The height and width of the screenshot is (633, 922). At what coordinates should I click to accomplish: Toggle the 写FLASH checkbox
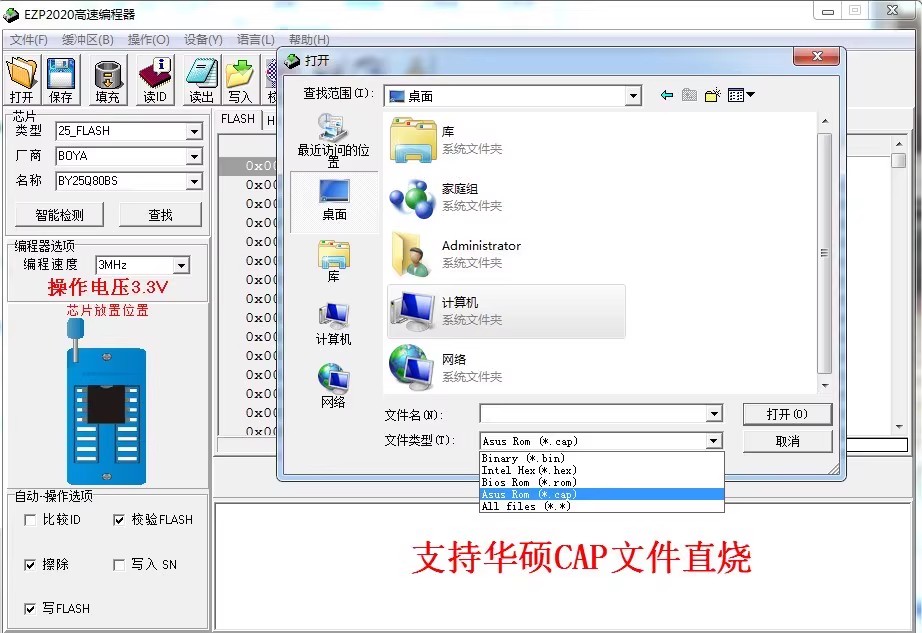(30, 609)
